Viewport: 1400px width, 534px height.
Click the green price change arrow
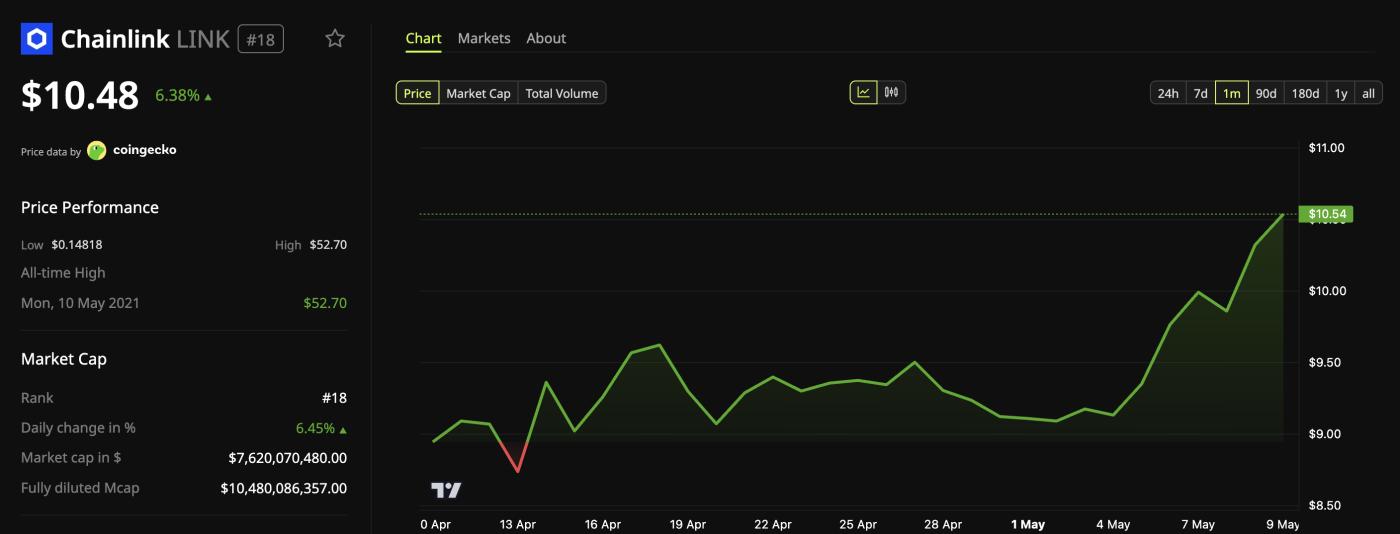pos(208,97)
